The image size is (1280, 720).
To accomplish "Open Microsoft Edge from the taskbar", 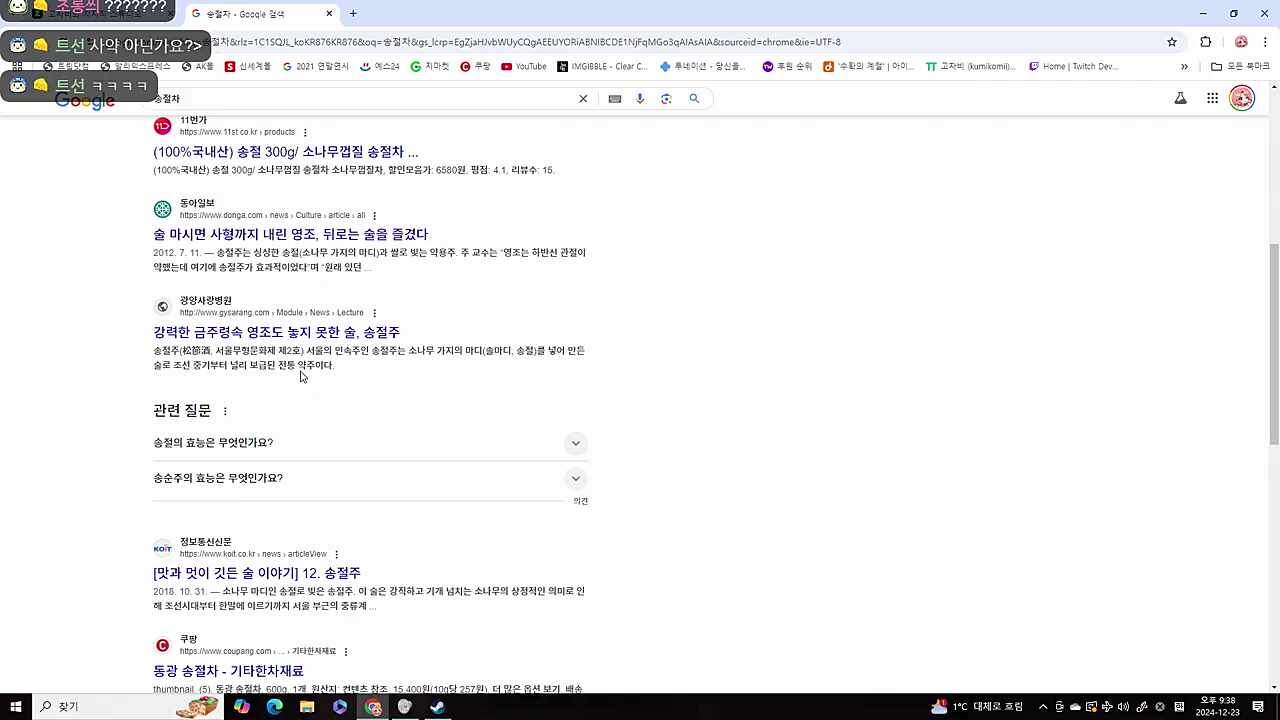I will tap(274, 707).
